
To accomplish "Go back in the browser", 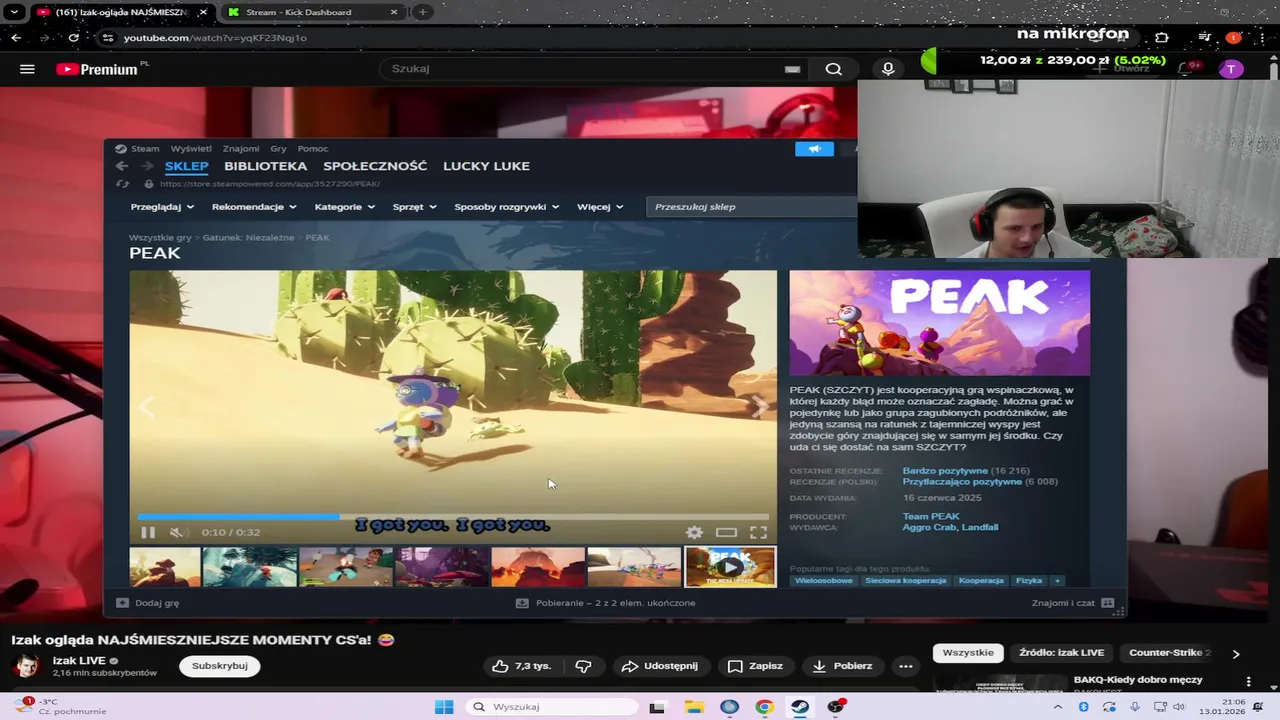I will (x=16, y=37).
